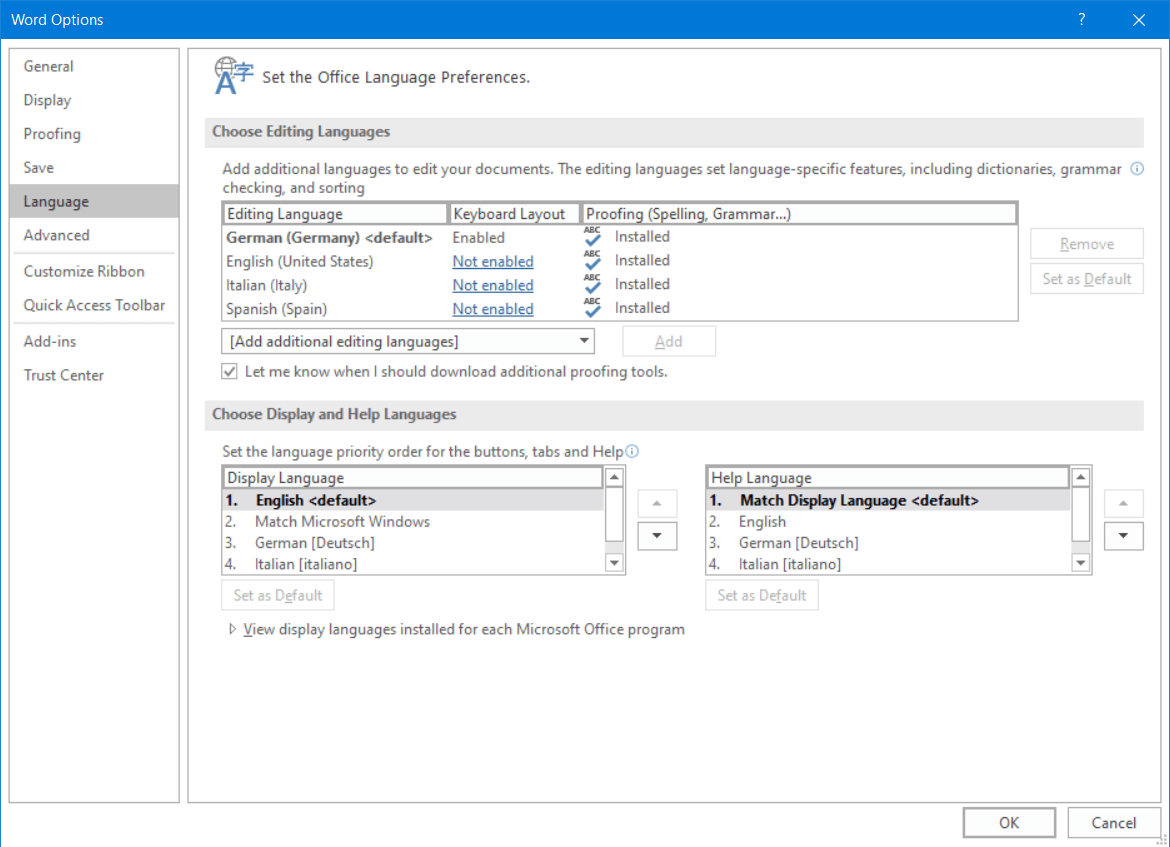Uncheck 'Let me know' proofing tools download checkbox

pos(230,371)
